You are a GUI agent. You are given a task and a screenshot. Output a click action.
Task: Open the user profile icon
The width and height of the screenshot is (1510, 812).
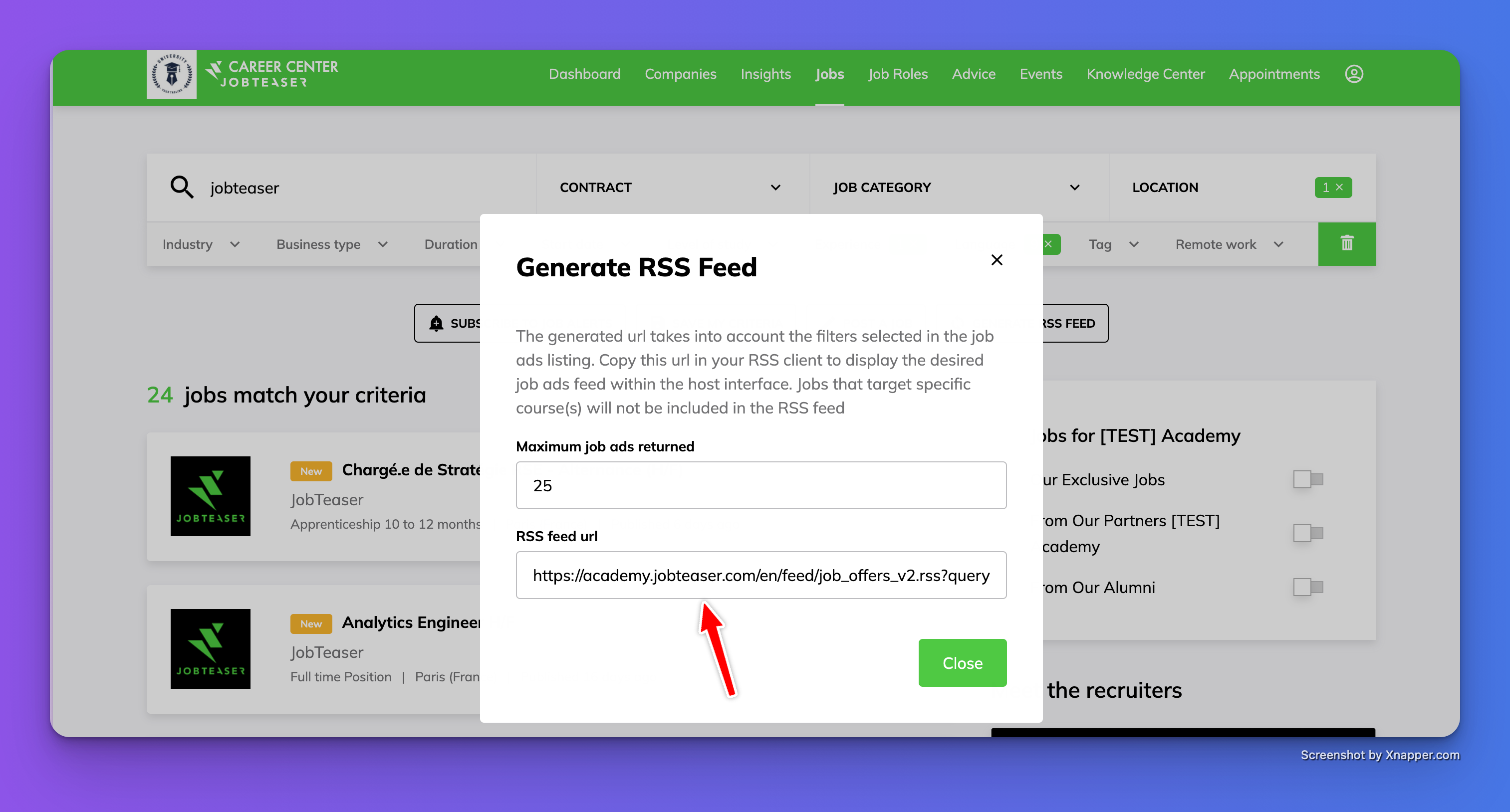click(1353, 74)
